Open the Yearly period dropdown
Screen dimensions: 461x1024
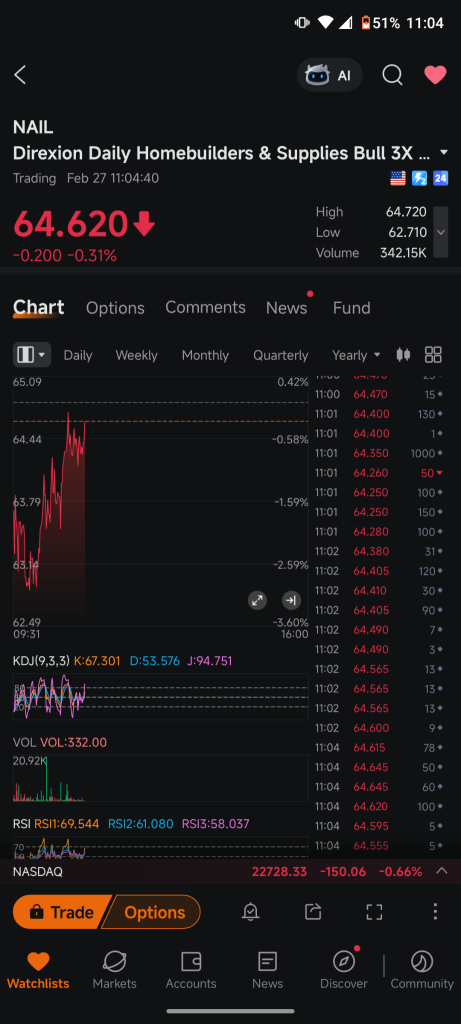(x=356, y=355)
